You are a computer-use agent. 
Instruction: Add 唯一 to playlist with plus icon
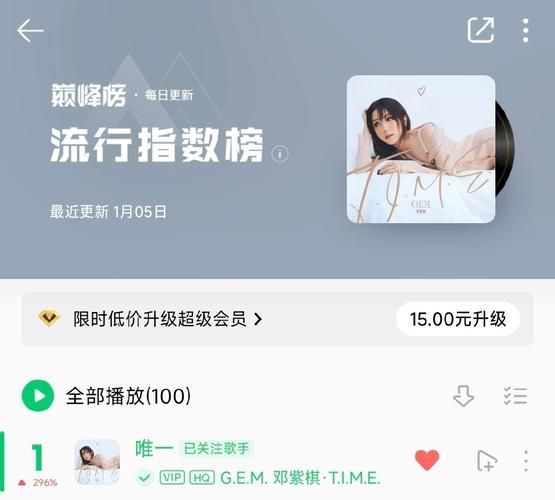[487, 461]
